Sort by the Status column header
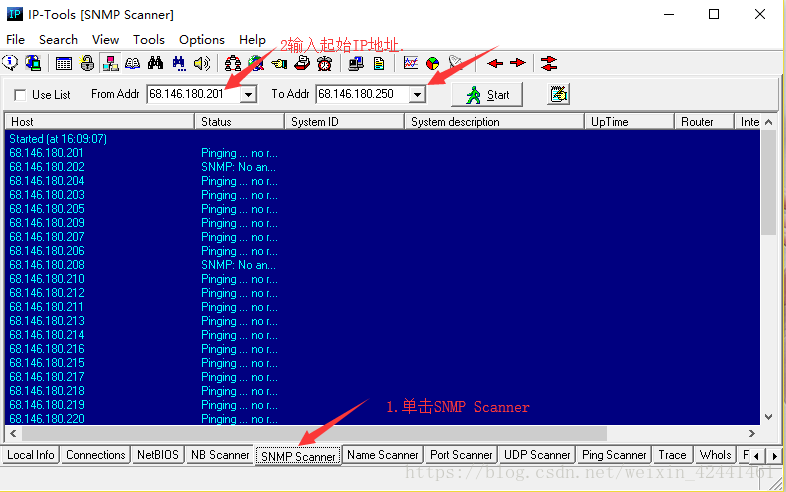 tap(239, 122)
